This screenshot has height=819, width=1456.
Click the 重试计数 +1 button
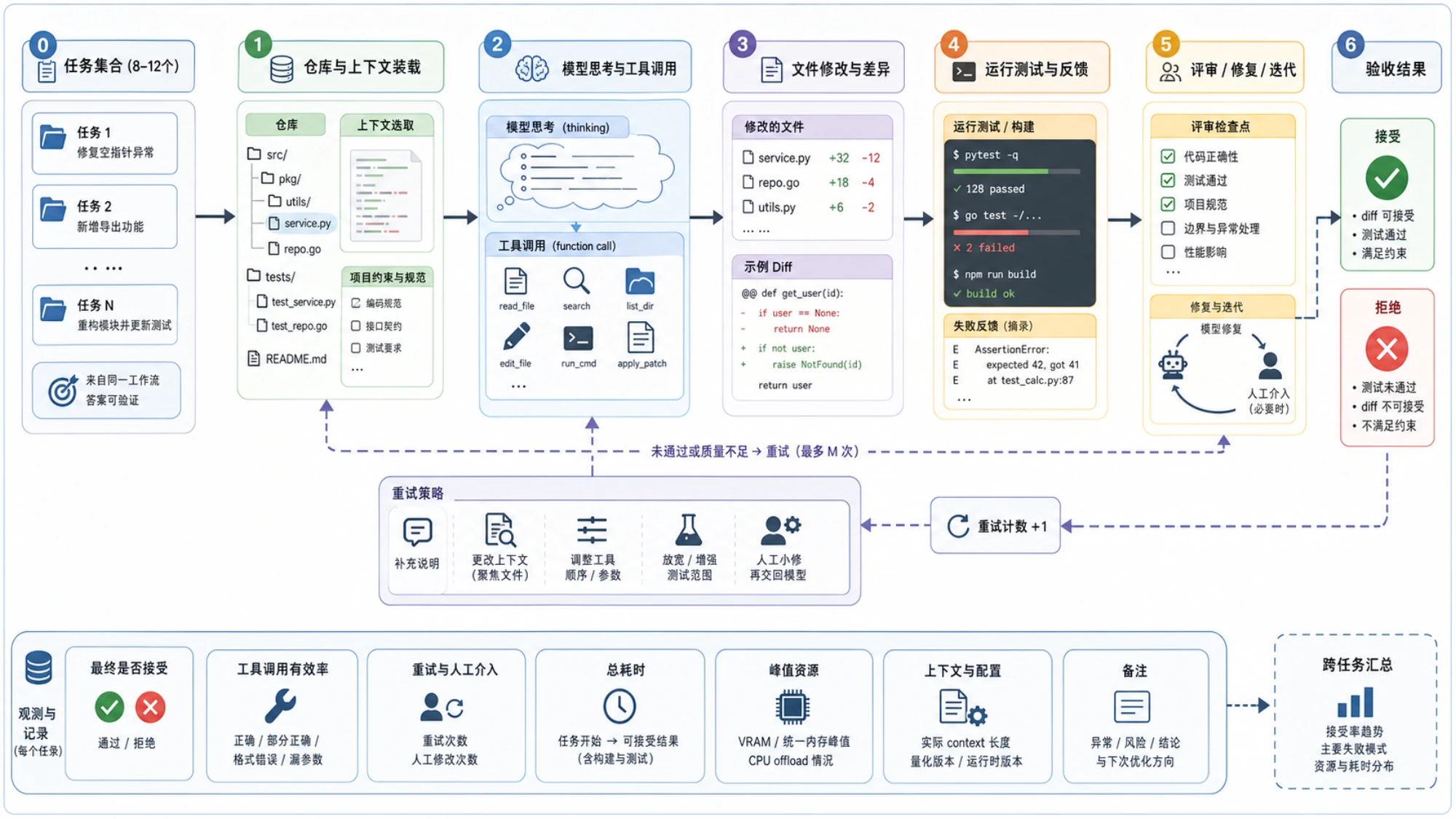tap(995, 526)
